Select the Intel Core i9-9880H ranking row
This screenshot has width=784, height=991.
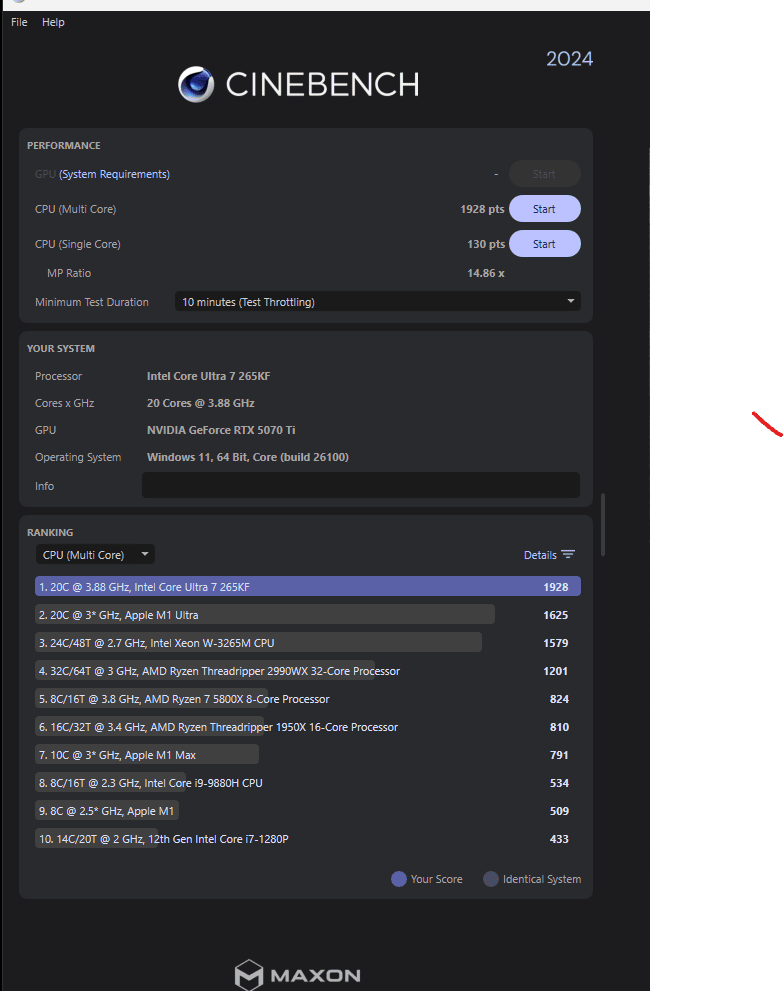(x=308, y=782)
